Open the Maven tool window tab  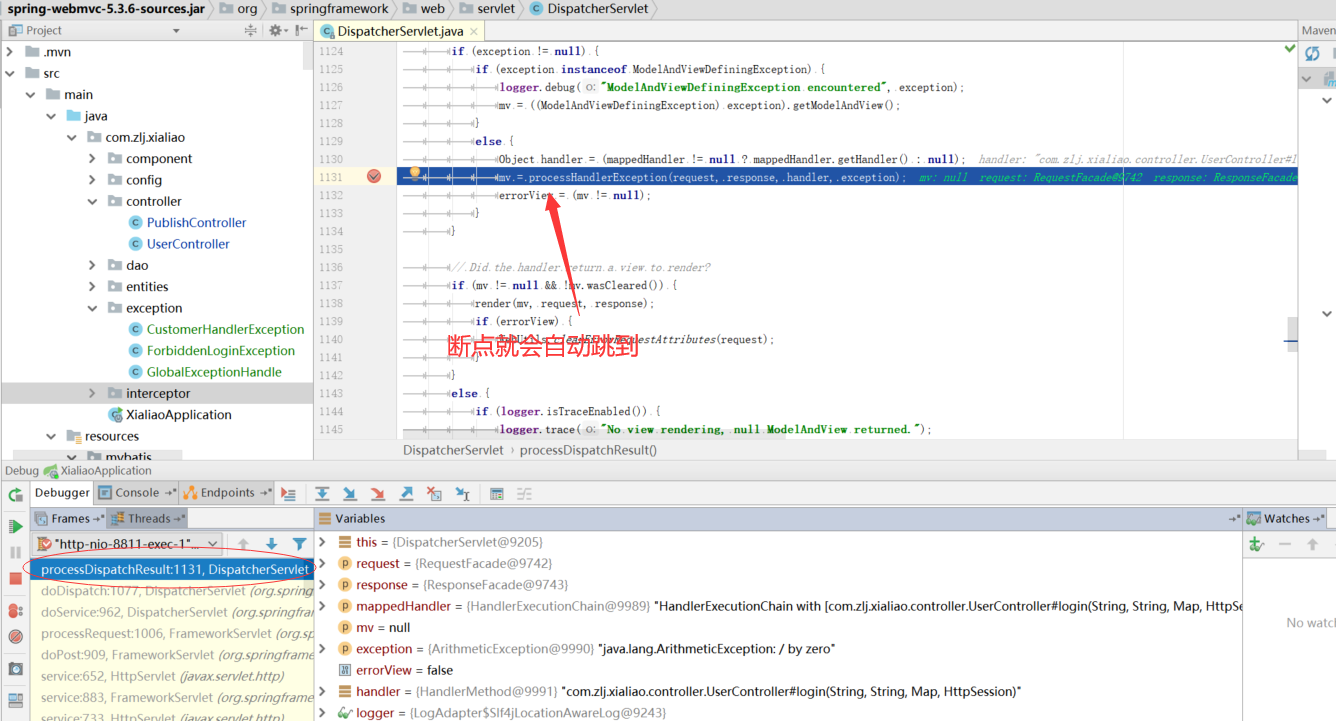[x=1318, y=31]
